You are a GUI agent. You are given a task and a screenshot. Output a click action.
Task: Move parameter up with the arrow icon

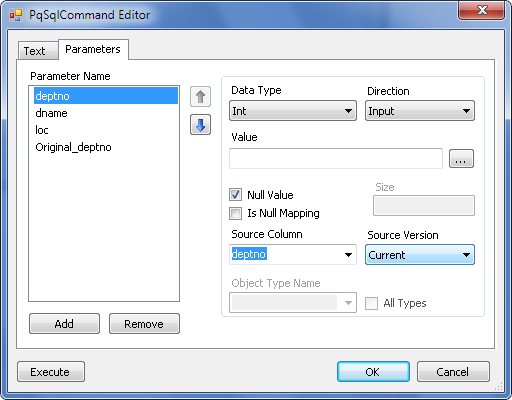pyautogui.click(x=200, y=97)
